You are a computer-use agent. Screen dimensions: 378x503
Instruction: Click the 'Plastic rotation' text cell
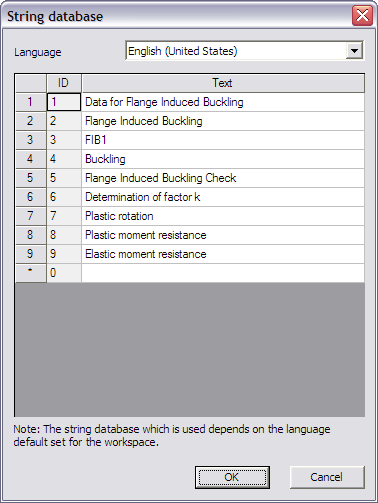[223, 216]
